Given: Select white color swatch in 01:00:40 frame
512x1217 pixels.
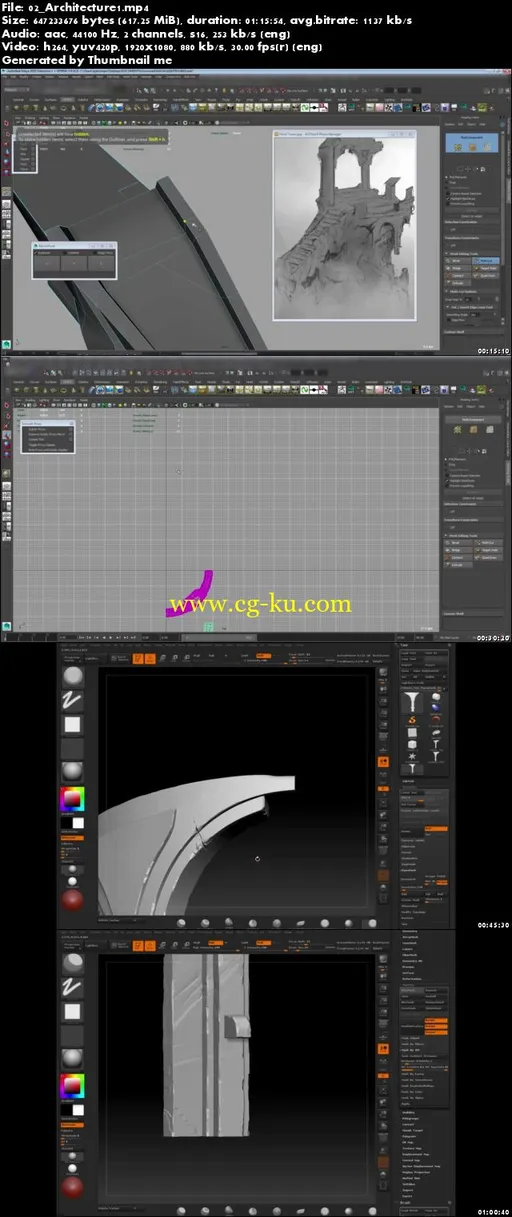Looking at the screenshot, I should (x=78, y=1110).
